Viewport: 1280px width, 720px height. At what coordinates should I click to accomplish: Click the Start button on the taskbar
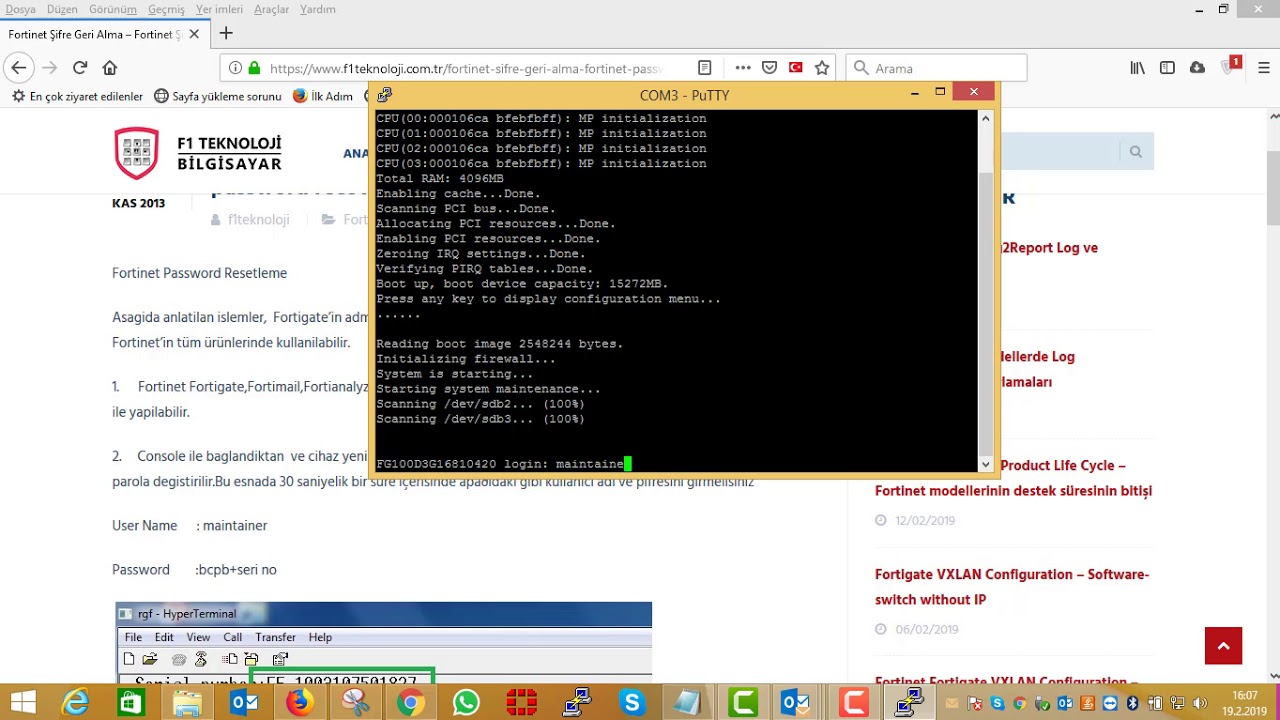[x=22, y=703]
